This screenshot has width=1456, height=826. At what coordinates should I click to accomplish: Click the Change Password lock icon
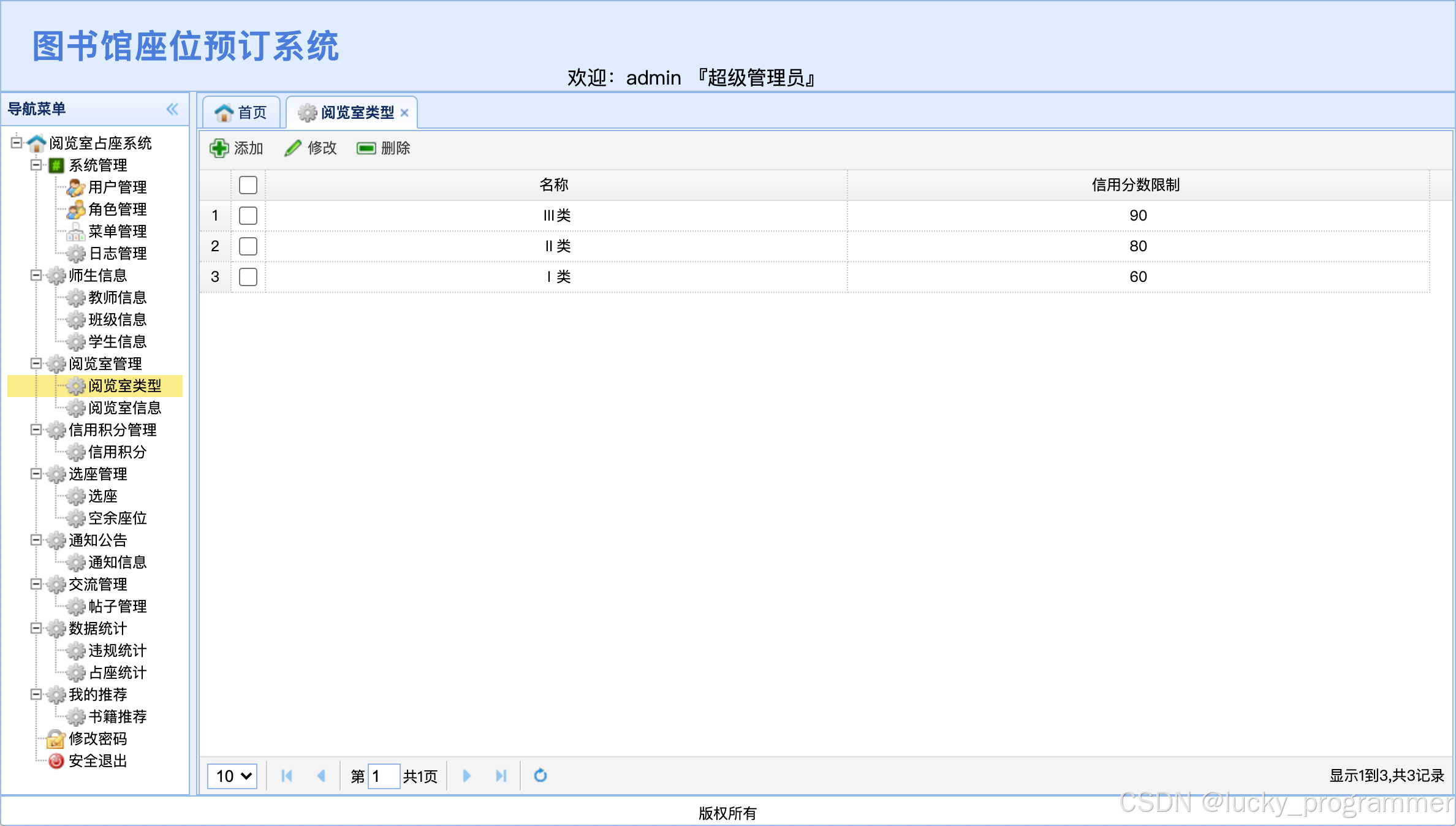pyautogui.click(x=56, y=738)
